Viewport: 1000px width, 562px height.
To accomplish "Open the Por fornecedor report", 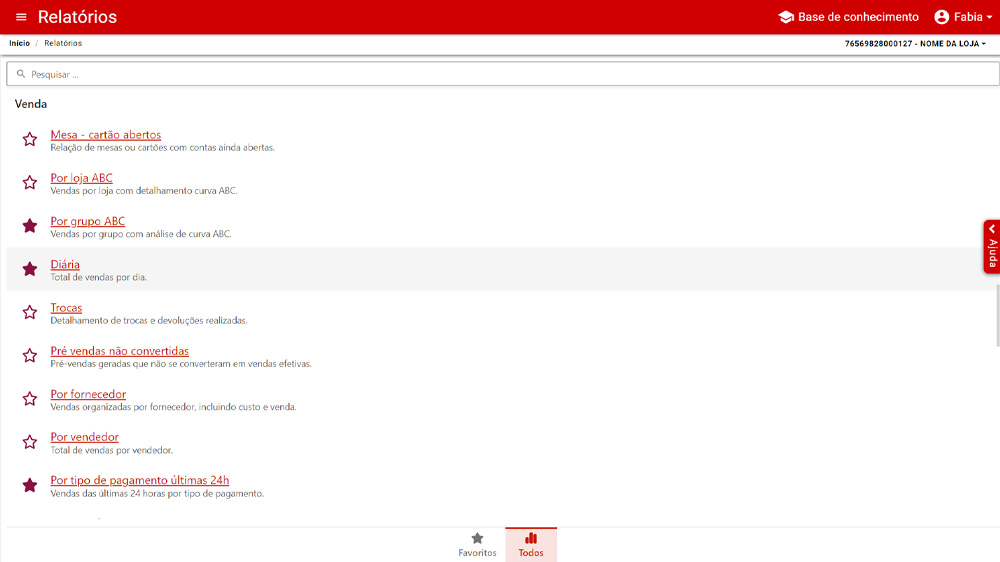I will point(88,394).
